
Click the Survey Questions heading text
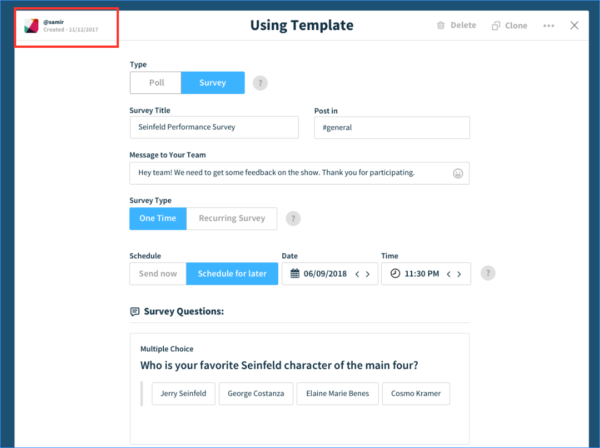point(184,311)
